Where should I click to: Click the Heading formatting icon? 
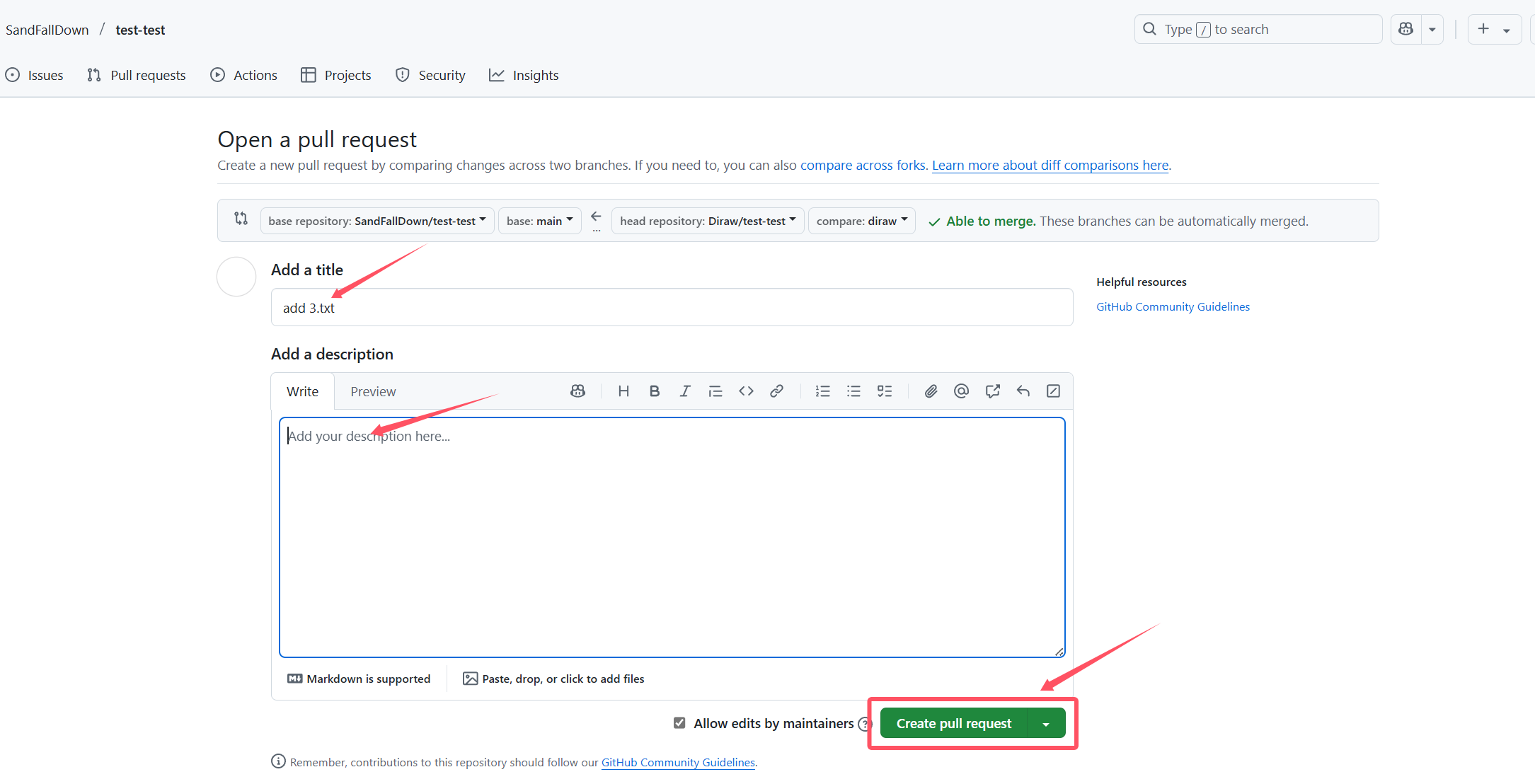click(623, 391)
